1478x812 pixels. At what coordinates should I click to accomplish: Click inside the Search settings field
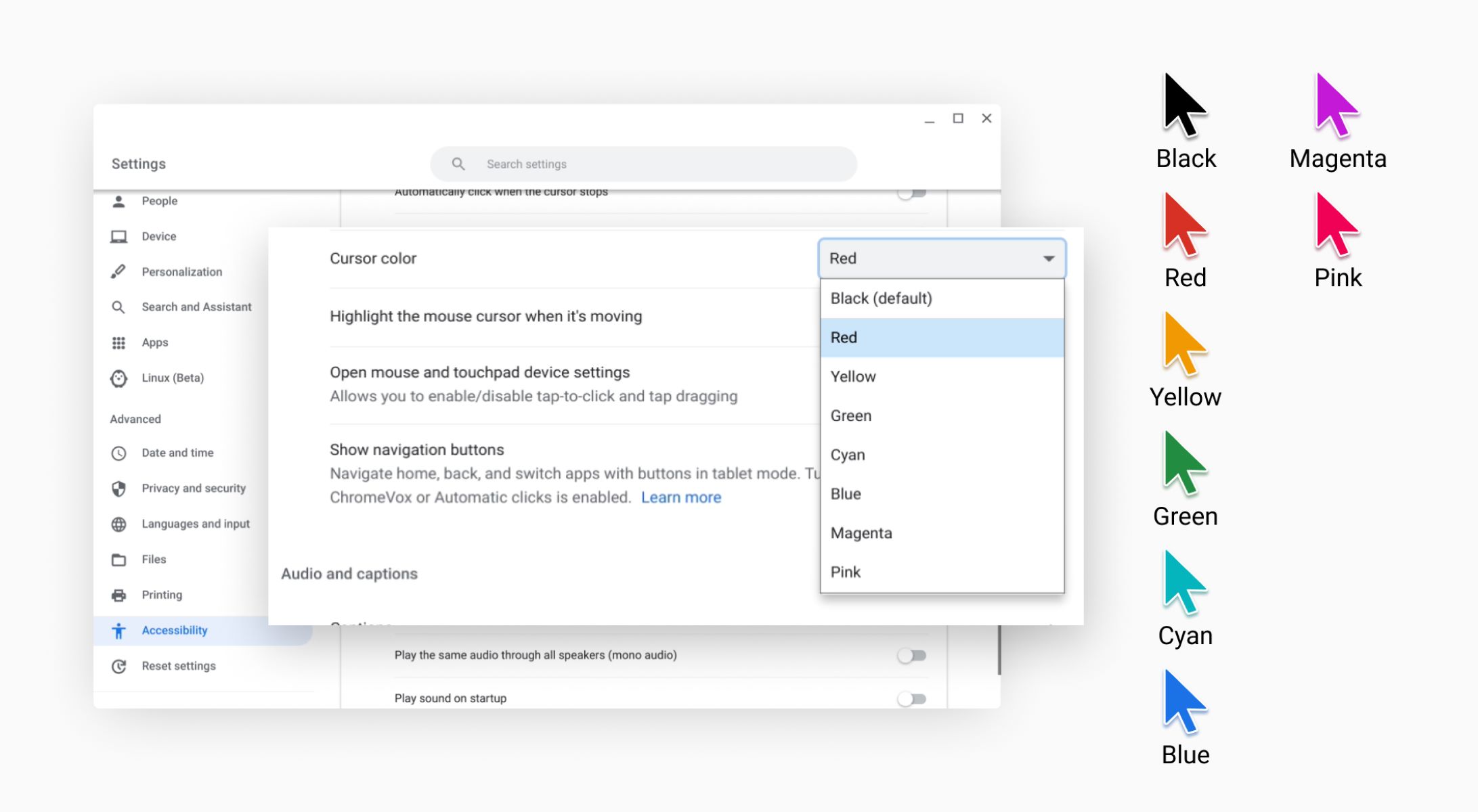pyautogui.click(x=643, y=164)
